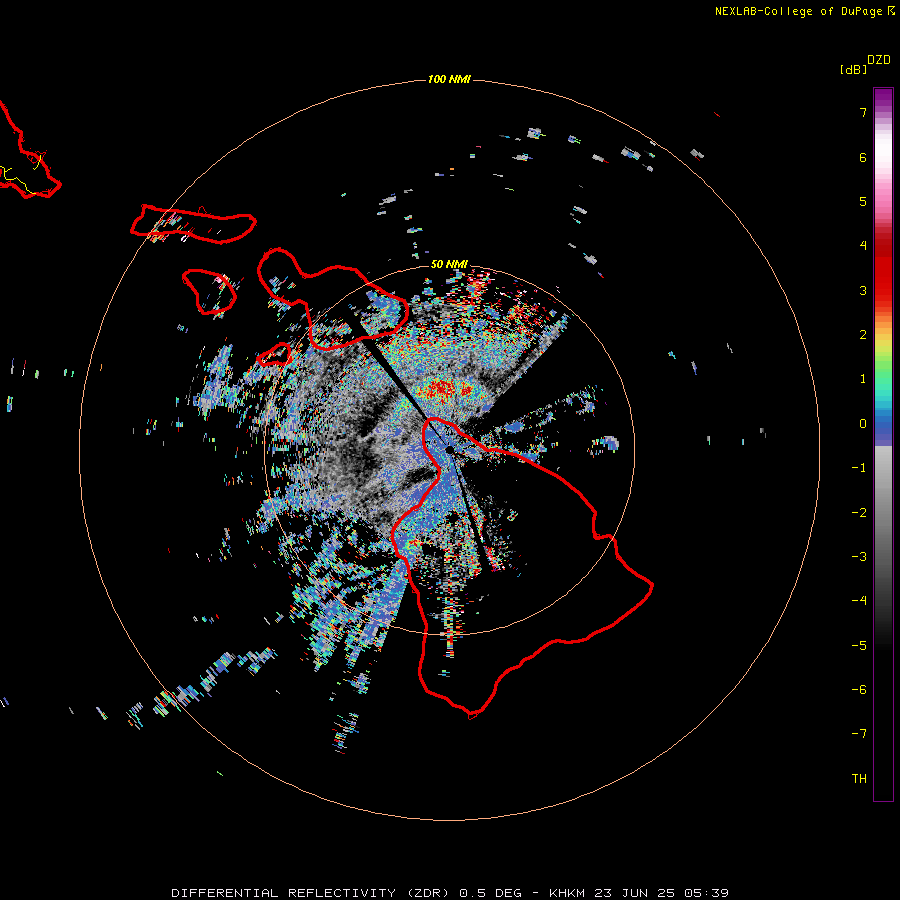This screenshot has width=900, height=900.
Task: Click the 0 value on color scale
Action: (863, 423)
